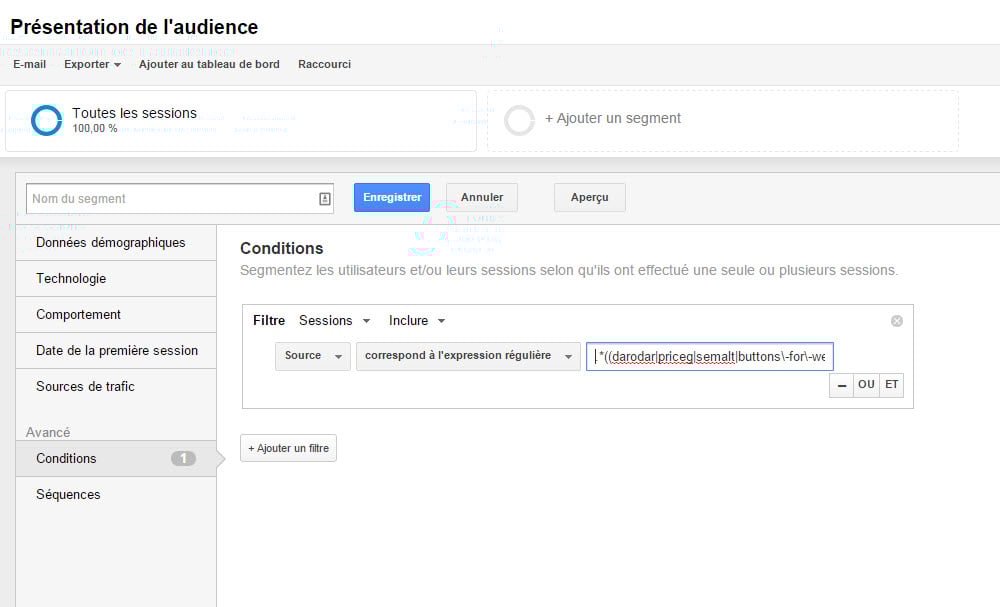Image resolution: width=1000 pixels, height=607 pixels.
Task: Click the Conditions heading in the main panel
Action: (x=282, y=249)
